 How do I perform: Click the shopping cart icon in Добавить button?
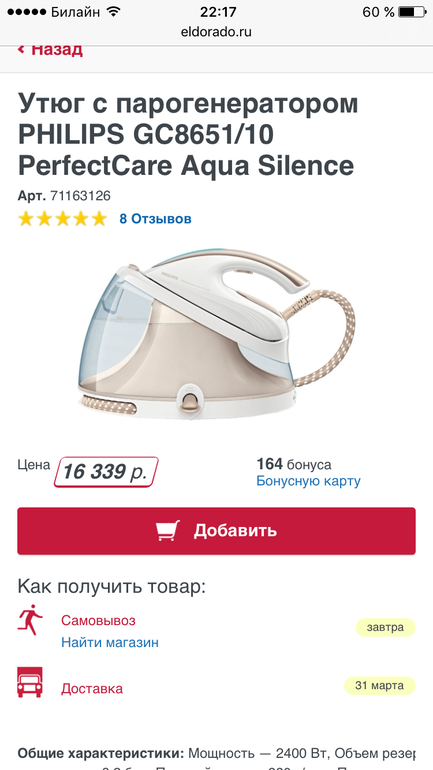point(168,531)
